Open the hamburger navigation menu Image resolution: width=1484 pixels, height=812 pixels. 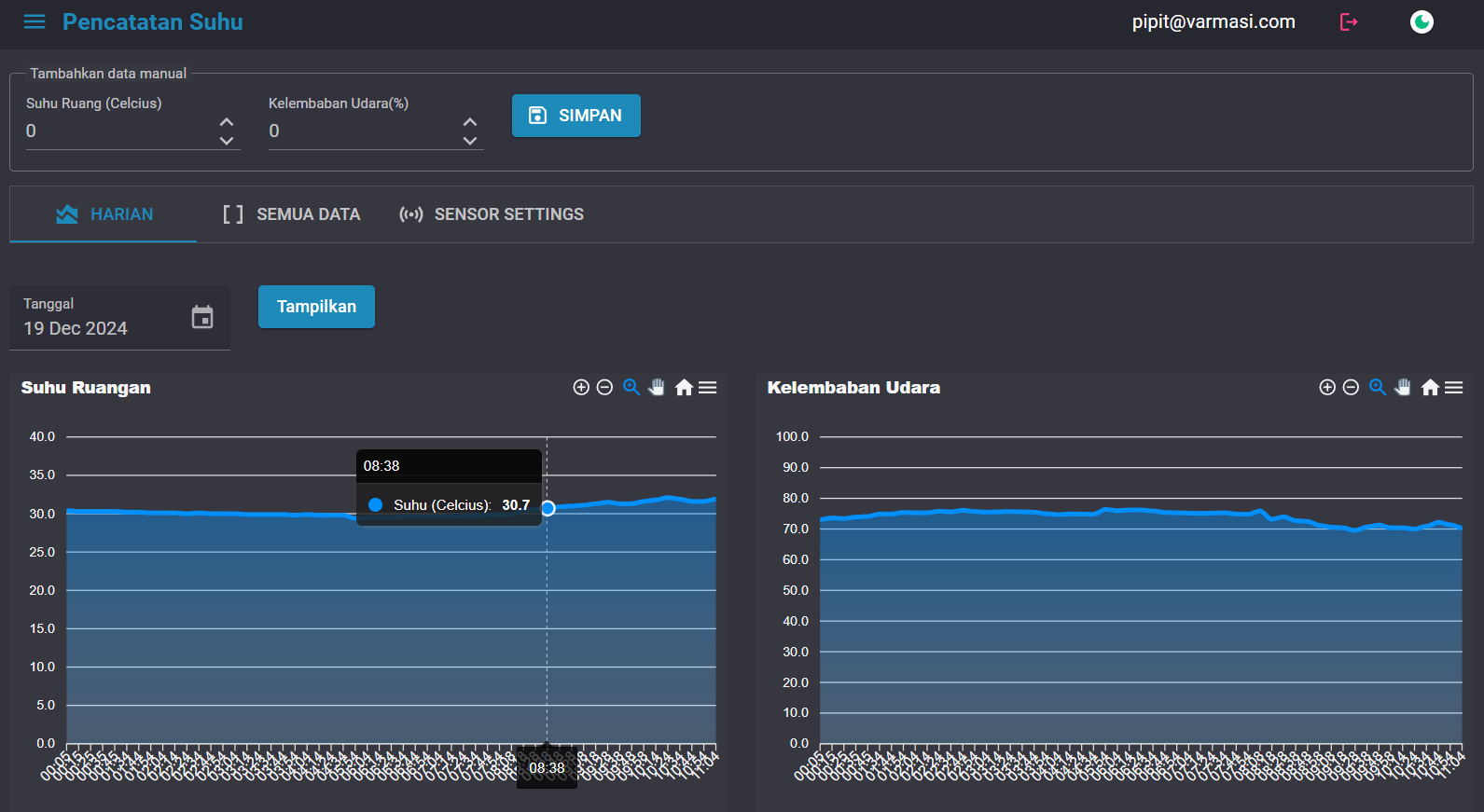(35, 21)
